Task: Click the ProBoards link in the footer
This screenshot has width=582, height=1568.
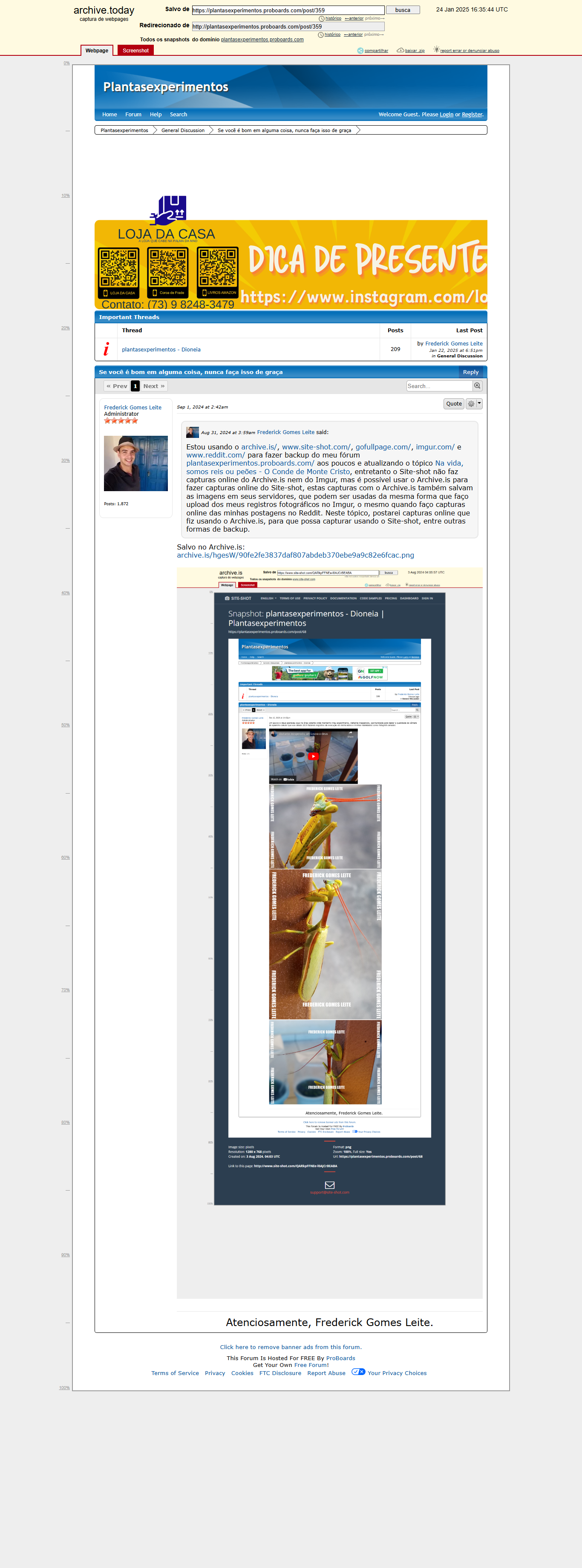Action: [340, 1358]
